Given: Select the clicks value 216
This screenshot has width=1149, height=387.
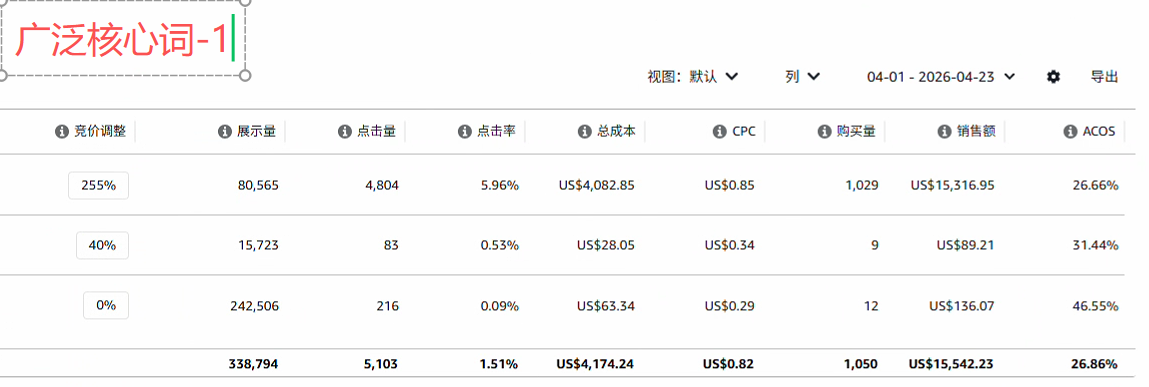Looking at the screenshot, I should [x=388, y=306].
